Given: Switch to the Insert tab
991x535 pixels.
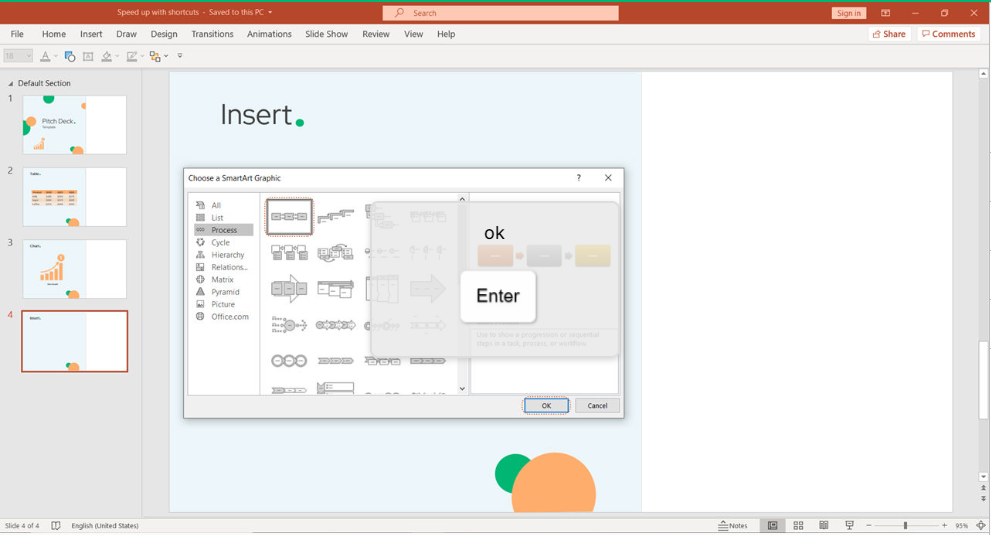Looking at the screenshot, I should coord(91,34).
